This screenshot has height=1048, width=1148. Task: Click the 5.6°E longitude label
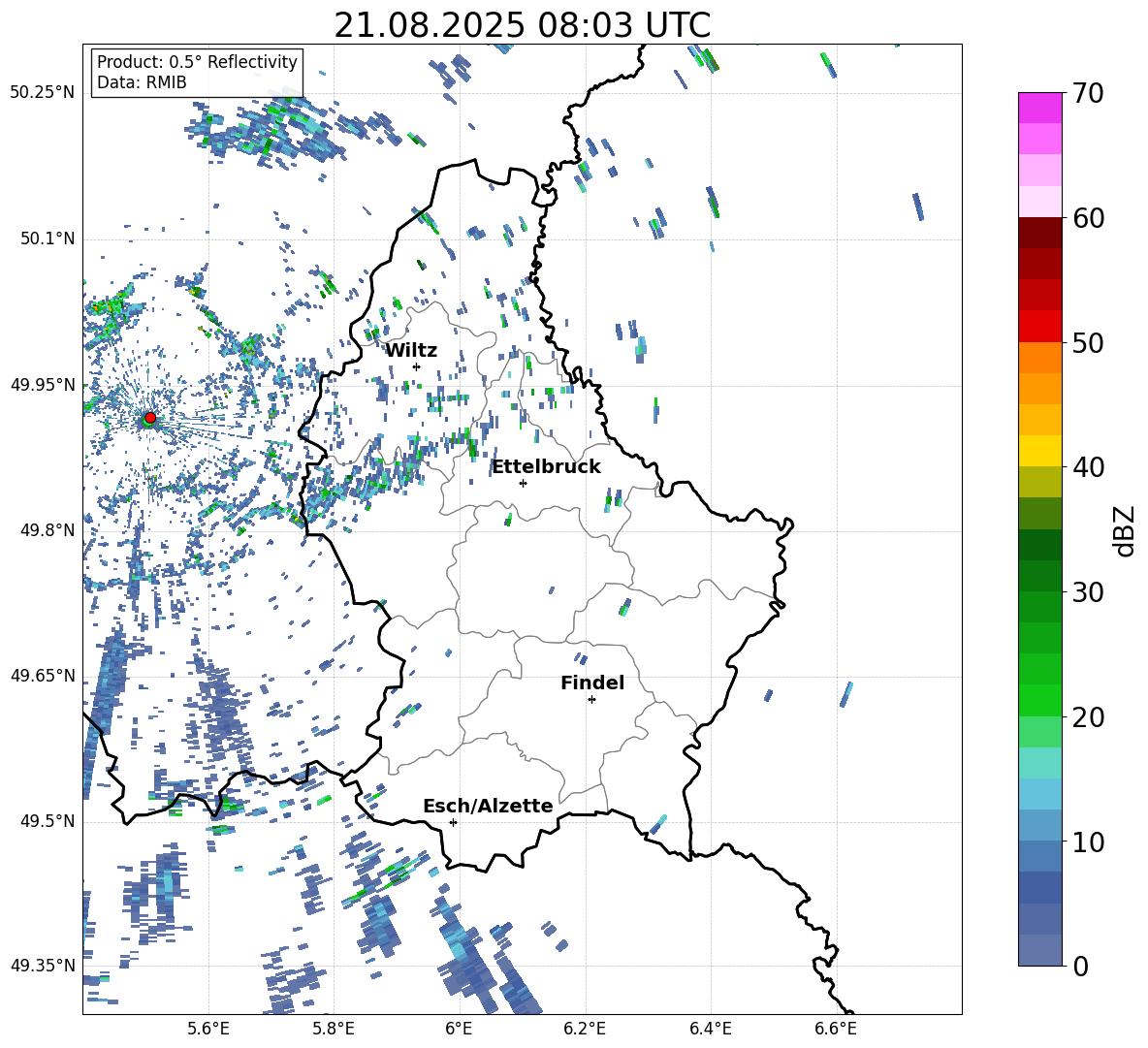coord(208,1029)
